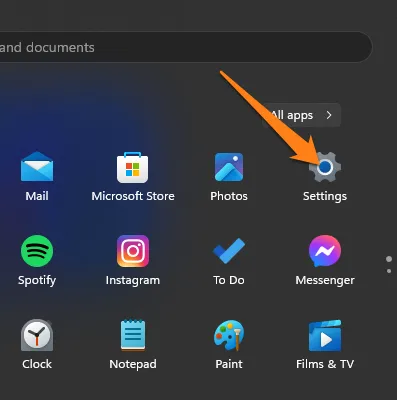Open the Paint app icon
The width and height of the screenshot is (397, 400).
pyautogui.click(x=229, y=335)
